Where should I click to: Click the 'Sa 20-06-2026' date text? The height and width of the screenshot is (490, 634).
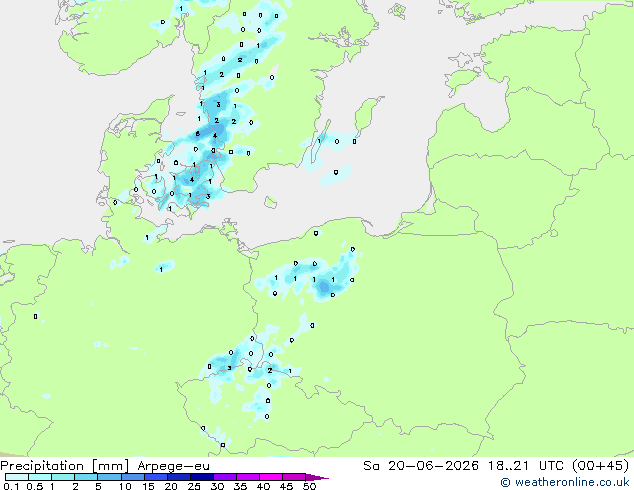pyautogui.click(x=421, y=466)
